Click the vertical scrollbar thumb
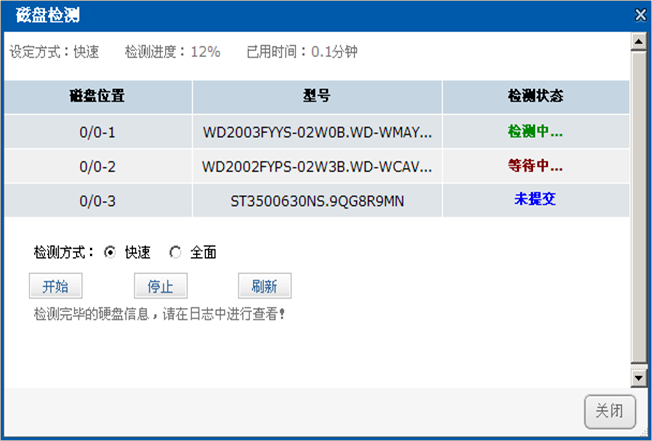 tap(638, 207)
